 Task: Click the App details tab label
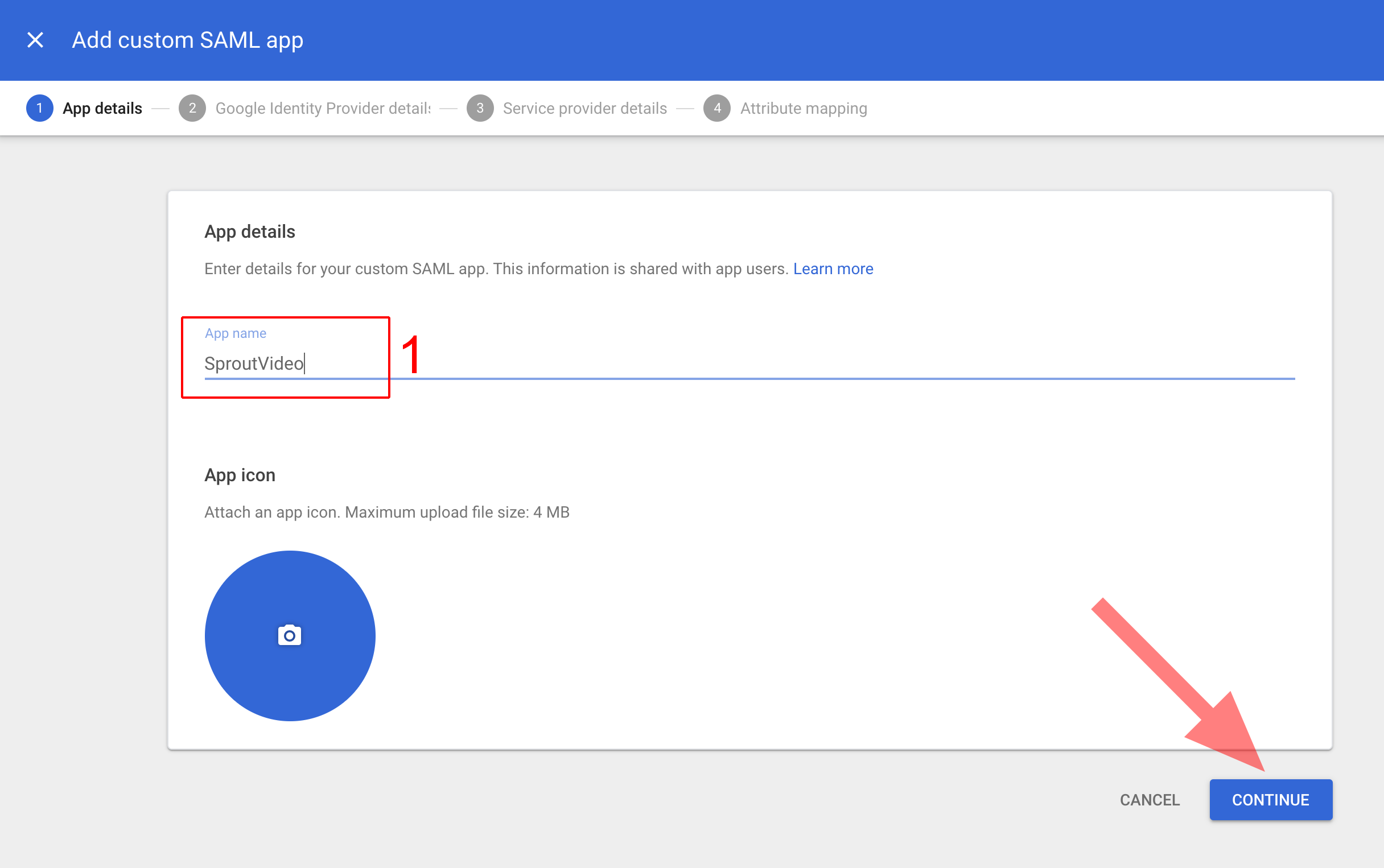100,108
